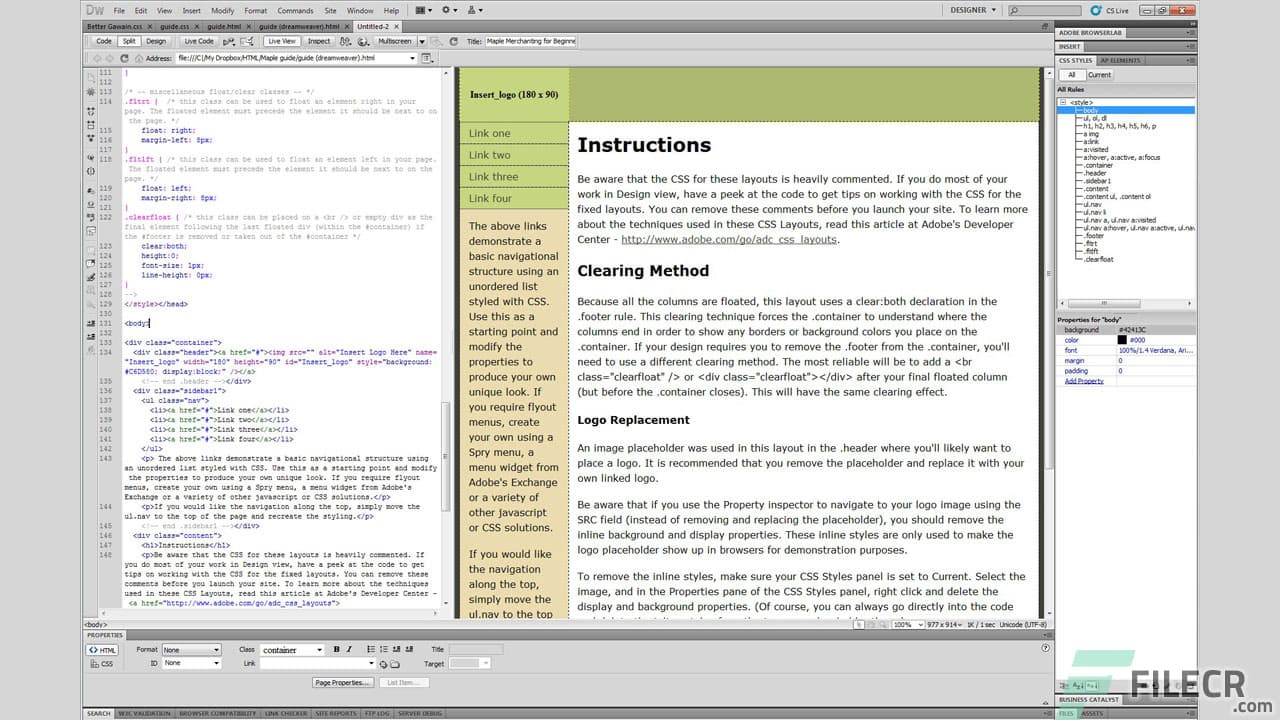Click the Unordered List icon in Properties

point(371,649)
